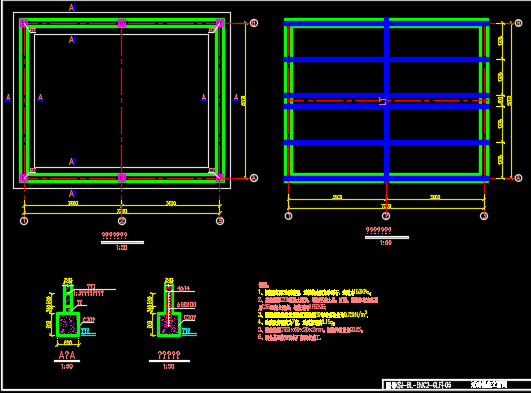Click the 'C30?' label in the '?????' detail
This screenshot has width=531, height=393.
[190, 318]
